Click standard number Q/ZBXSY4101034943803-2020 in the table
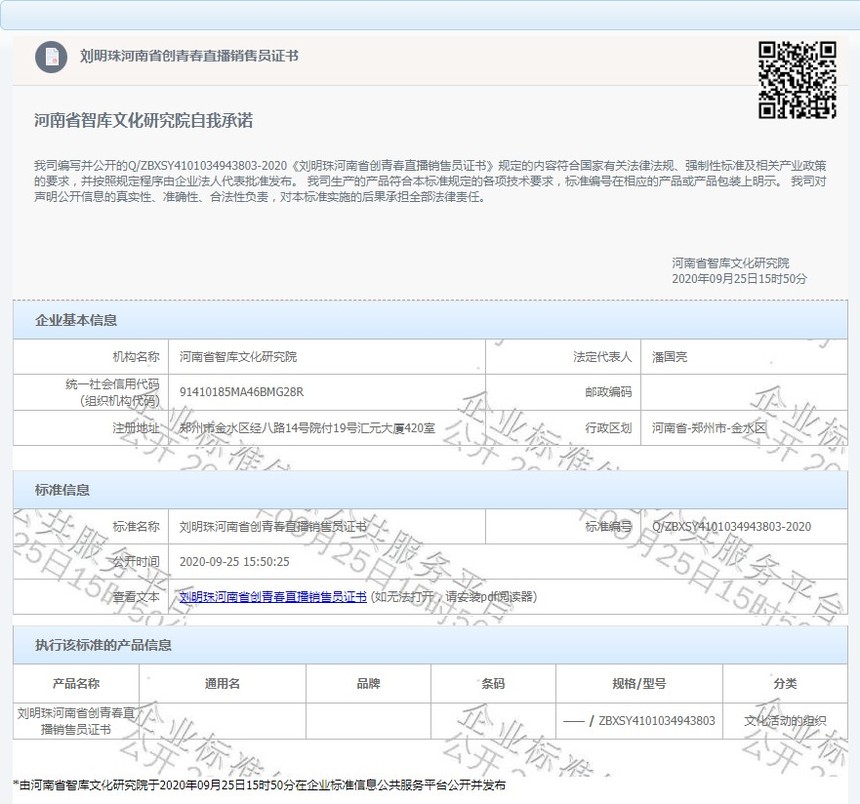The height and width of the screenshot is (804, 860). (731, 526)
